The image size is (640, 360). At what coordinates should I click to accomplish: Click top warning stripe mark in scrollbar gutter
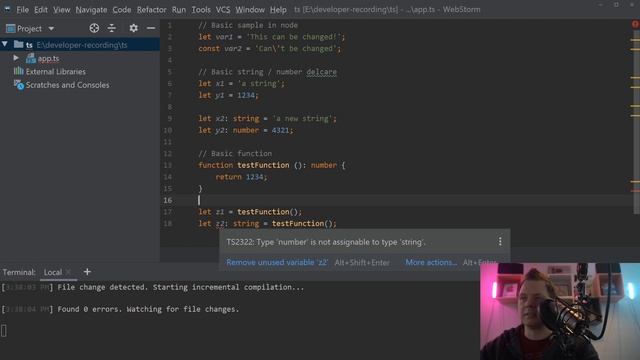(x=635, y=40)
